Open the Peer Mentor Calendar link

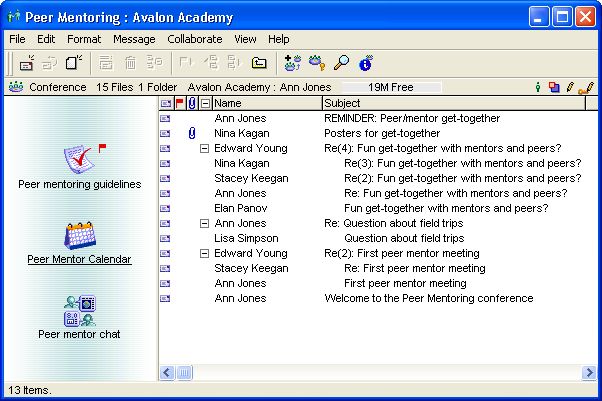point(79,259)
